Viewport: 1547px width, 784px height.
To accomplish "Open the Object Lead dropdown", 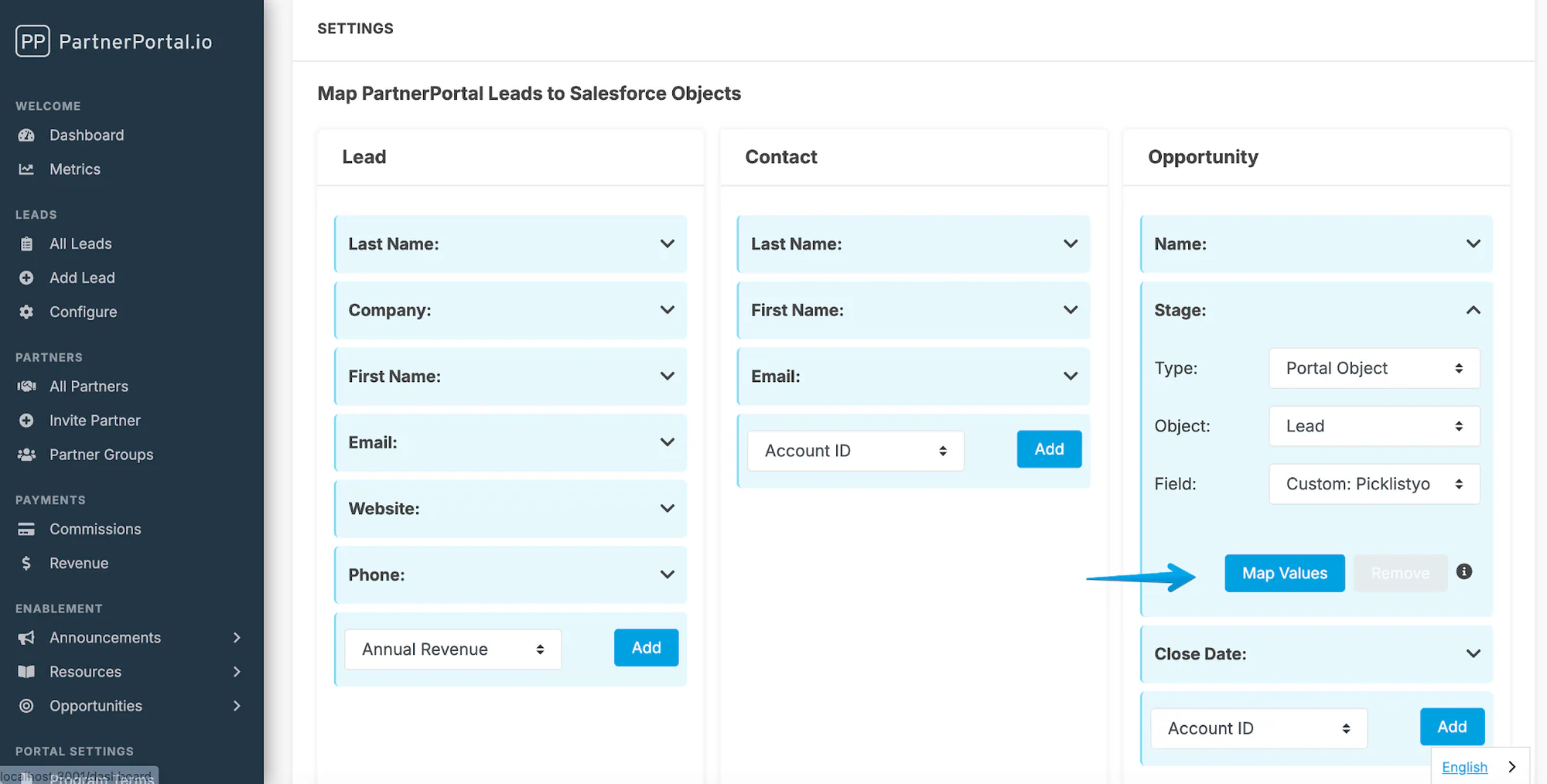I will point(1375,426).
